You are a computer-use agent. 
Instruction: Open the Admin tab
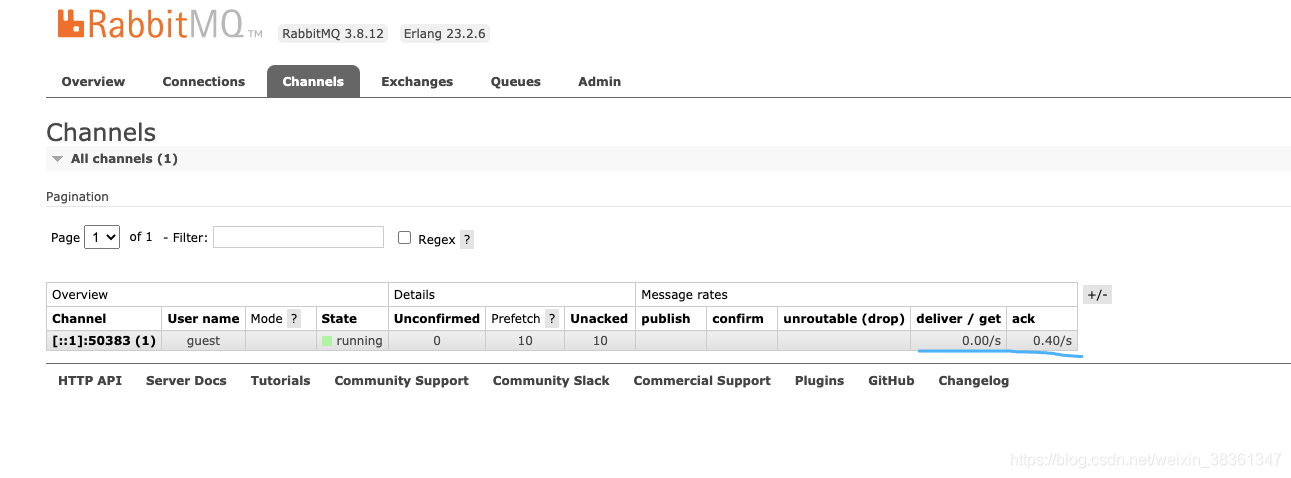tap(599, 82)
